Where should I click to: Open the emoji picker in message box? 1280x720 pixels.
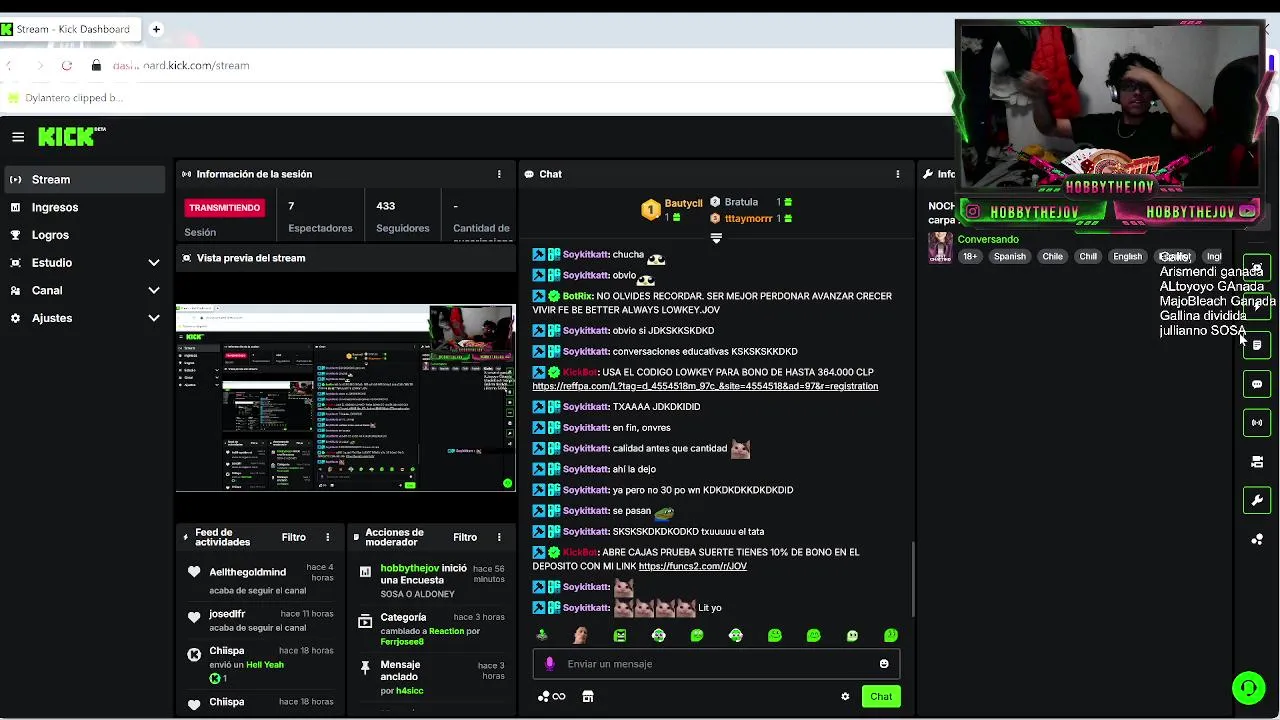pyautogui.click(x=884, y=664)
